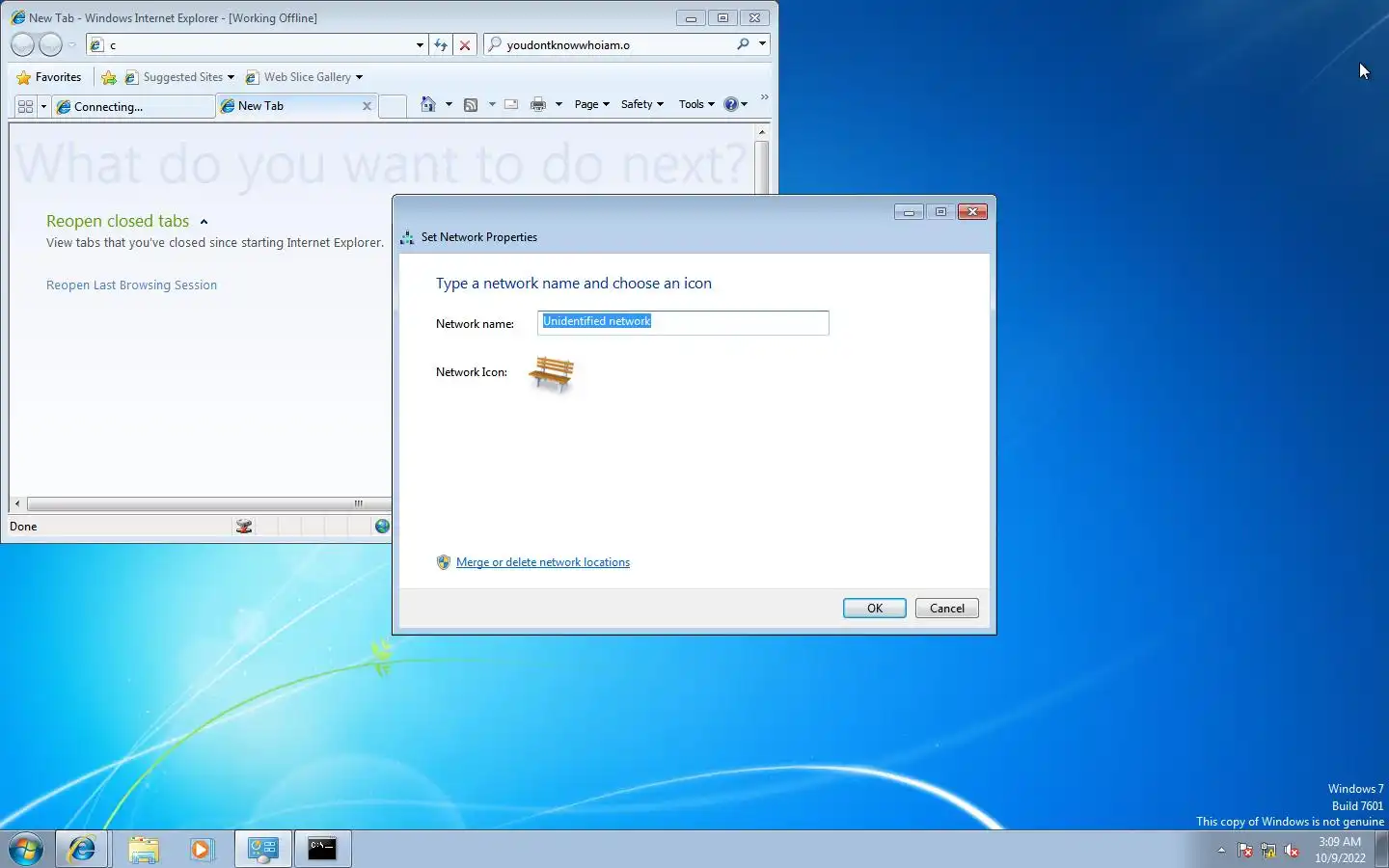Click the status bar popup blocker icon
The height and width of the screenshot is (868, 1389).
click(244, 527)
